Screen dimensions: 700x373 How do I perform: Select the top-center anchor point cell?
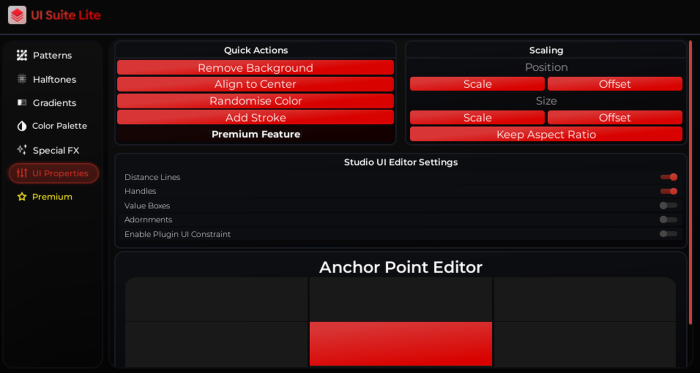click(401, 299)
